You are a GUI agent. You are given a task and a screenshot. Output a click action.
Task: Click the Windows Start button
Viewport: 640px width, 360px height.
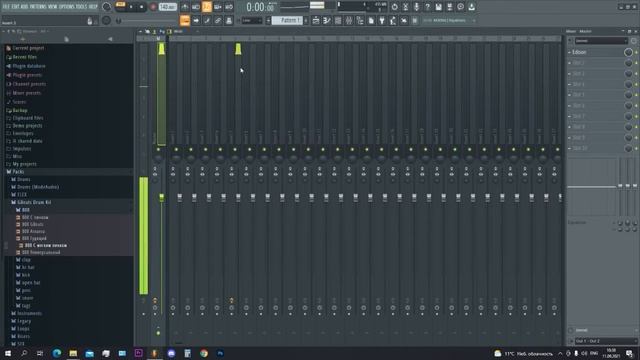coord(8,353)
